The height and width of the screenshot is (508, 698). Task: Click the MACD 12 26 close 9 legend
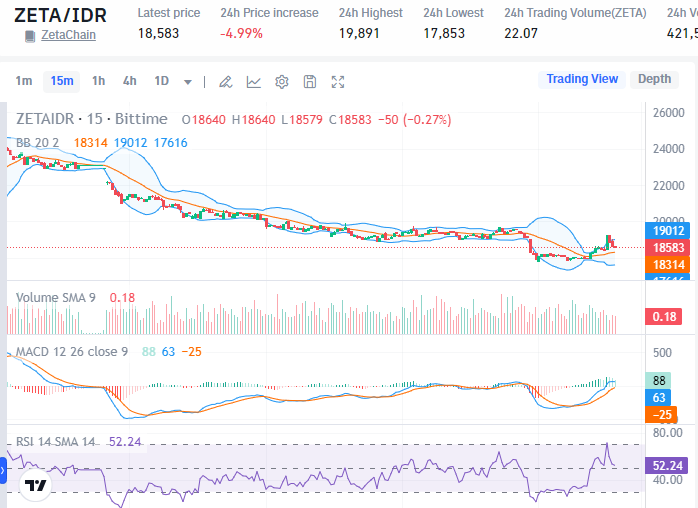[x=72, y=352]
